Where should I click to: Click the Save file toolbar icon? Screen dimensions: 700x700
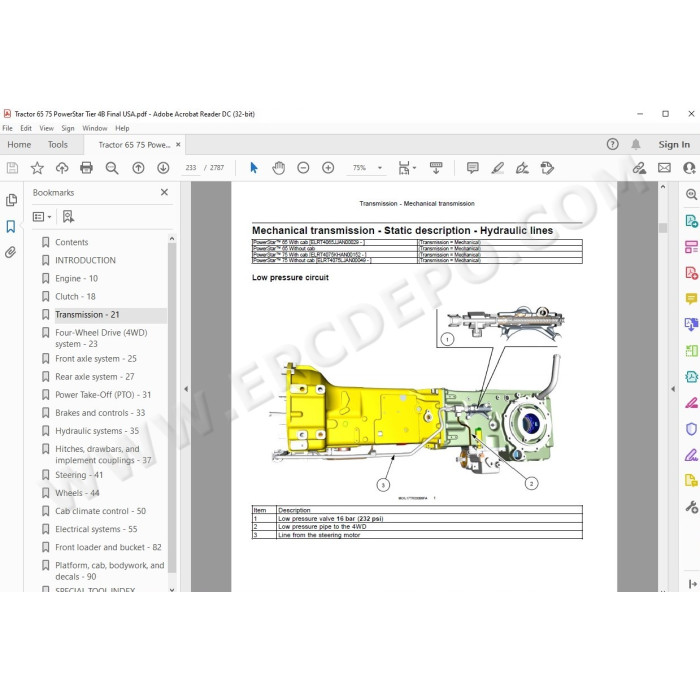(x=12, y=168)
